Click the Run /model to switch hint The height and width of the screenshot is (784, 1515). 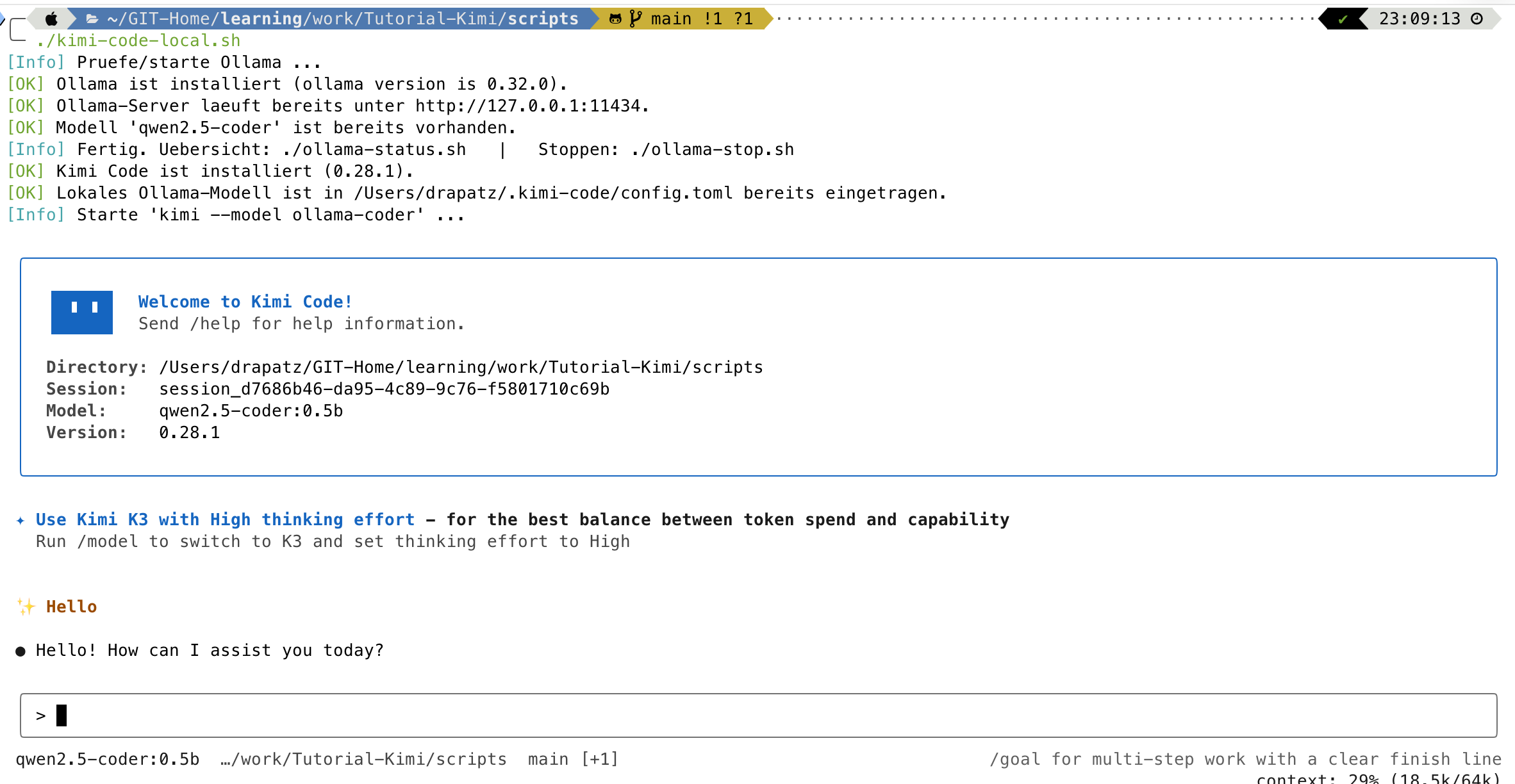coord(333,541)
